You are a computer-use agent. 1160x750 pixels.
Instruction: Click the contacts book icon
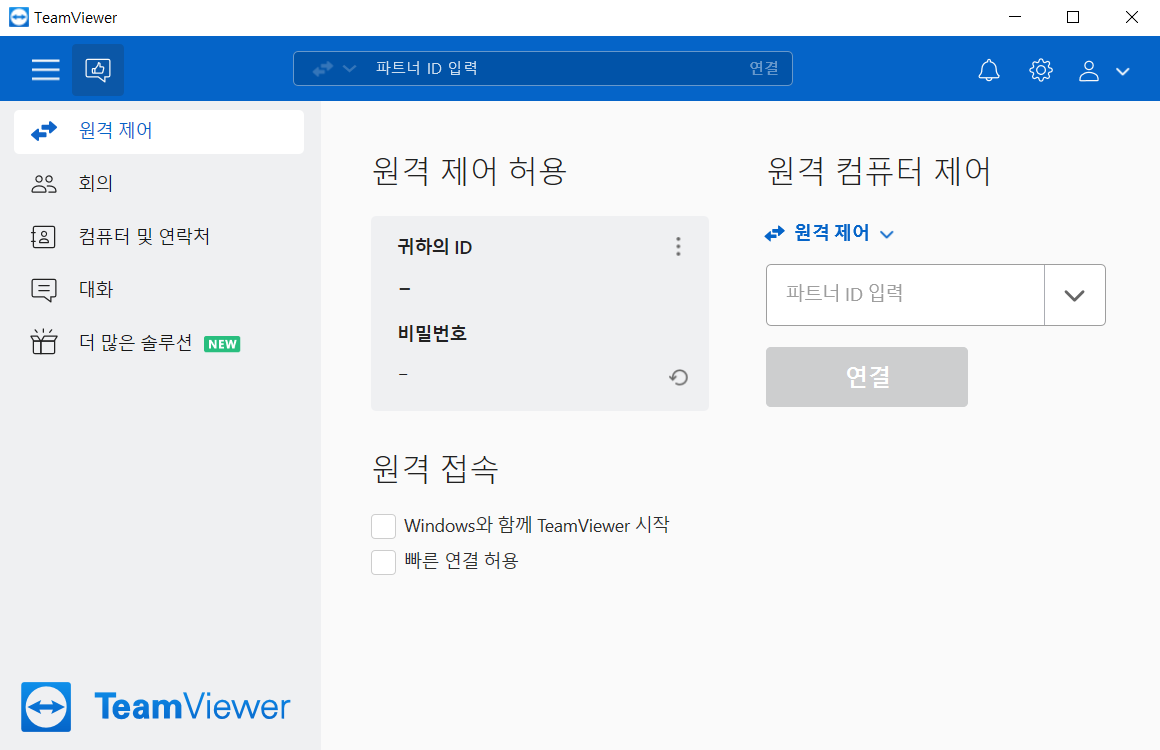pyautogui.click(x=43, y=237)
